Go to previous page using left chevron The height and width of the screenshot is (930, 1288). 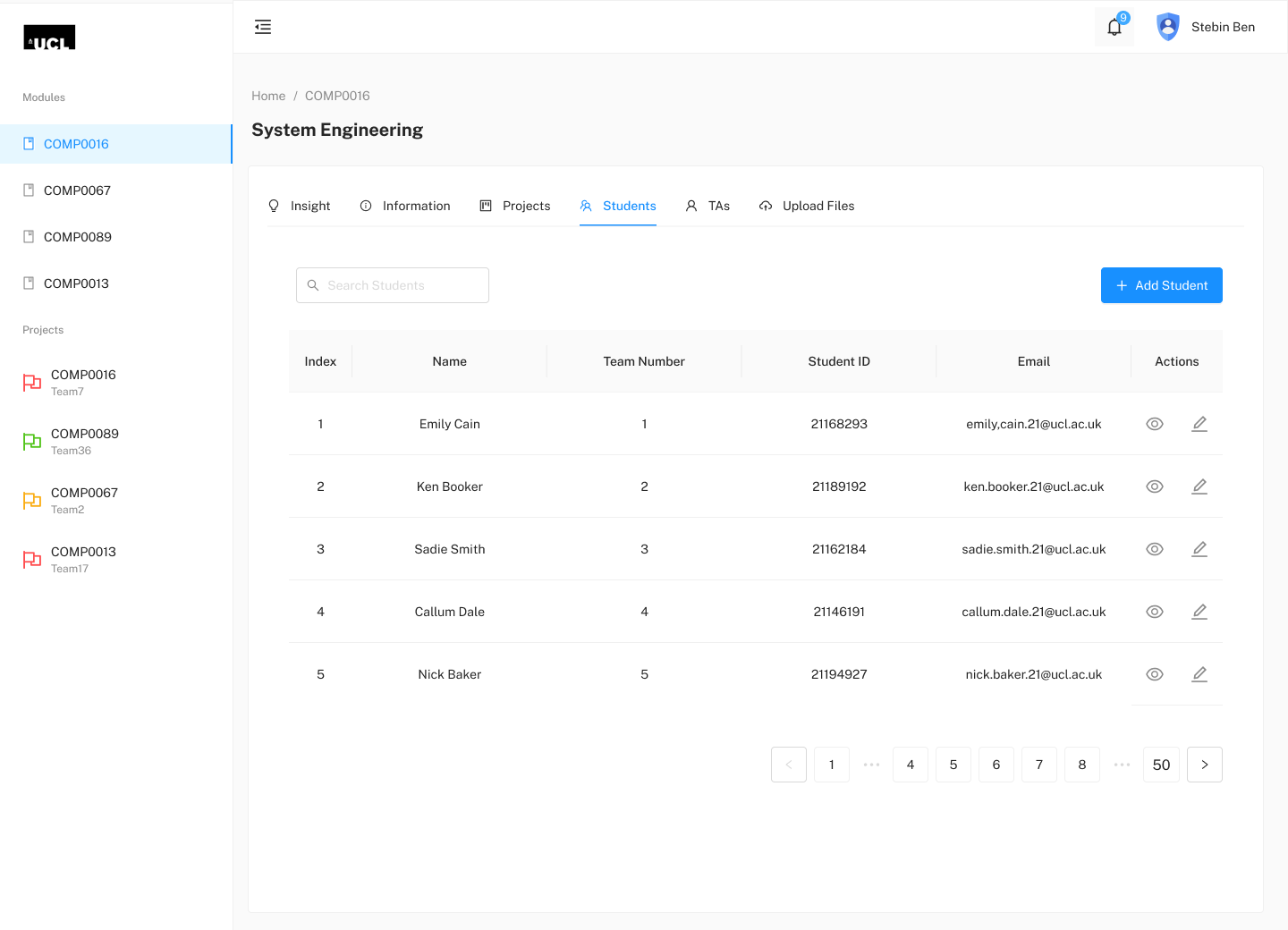click(789, 765)
